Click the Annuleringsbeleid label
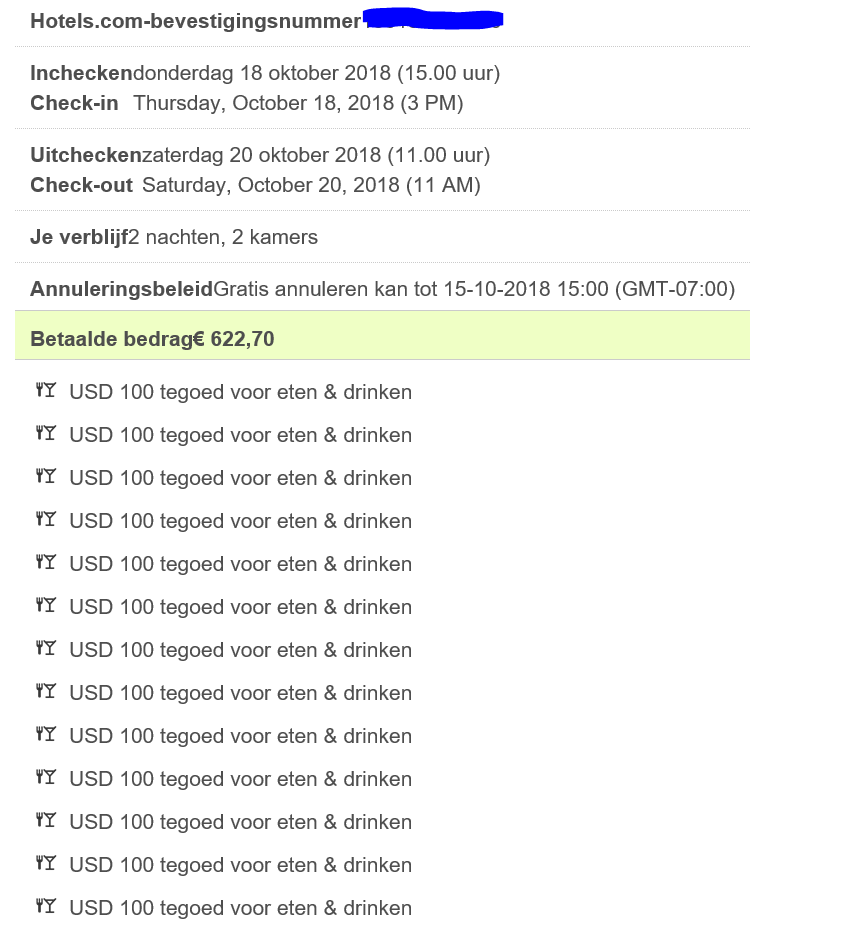This screenshot has height=930, width=853. click(x=121, y=289)
